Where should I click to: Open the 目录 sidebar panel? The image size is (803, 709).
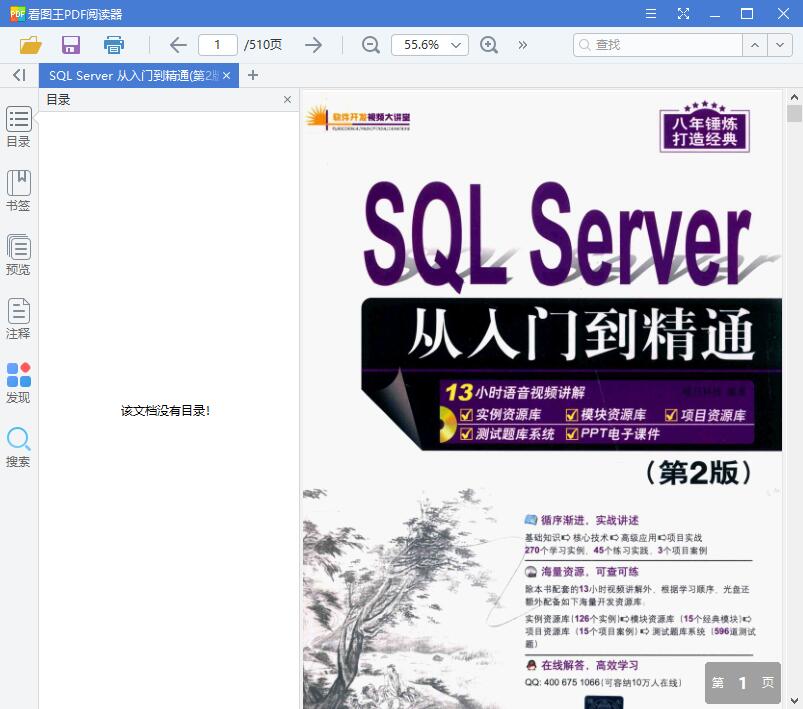point(18,127)
